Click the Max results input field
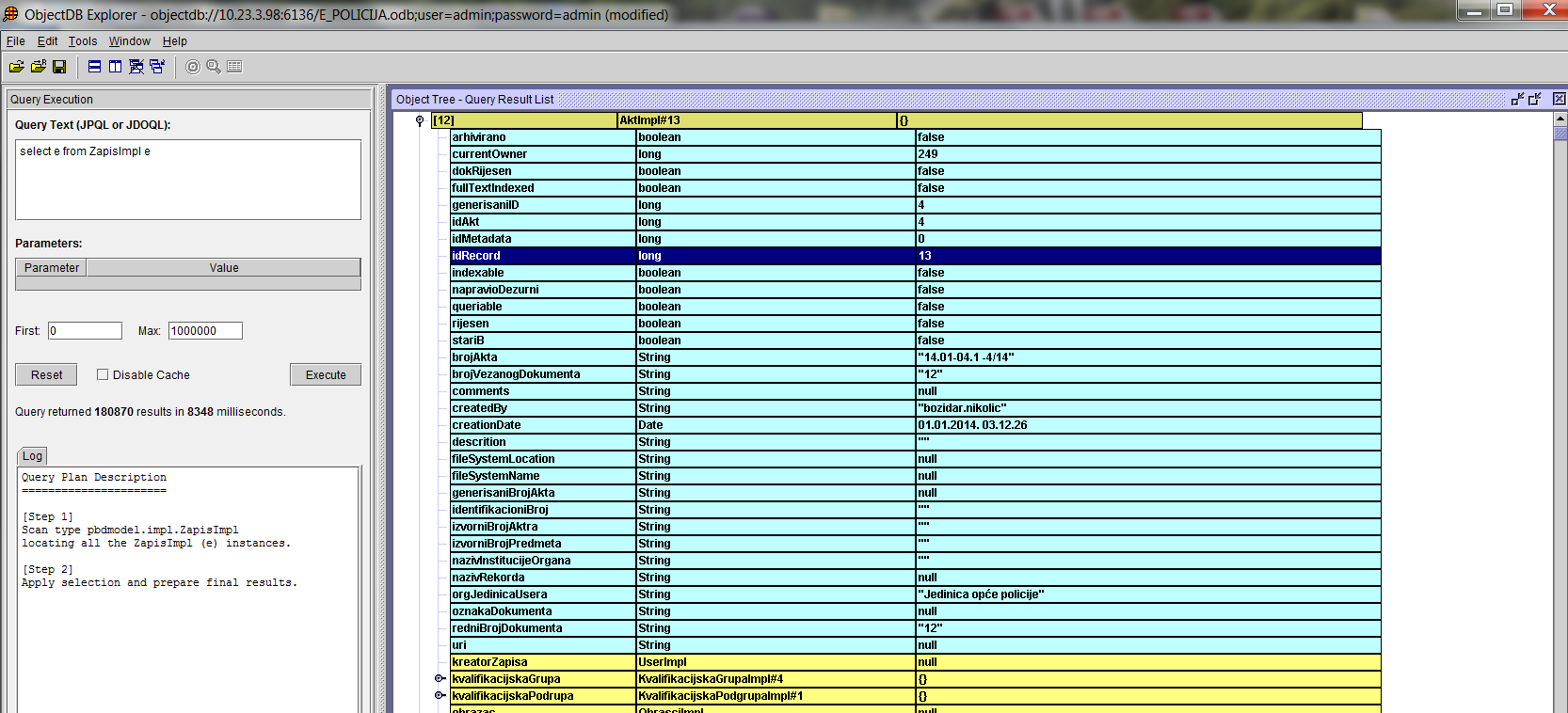Viewport: 1568px width, 713px height. coord(205,331)
